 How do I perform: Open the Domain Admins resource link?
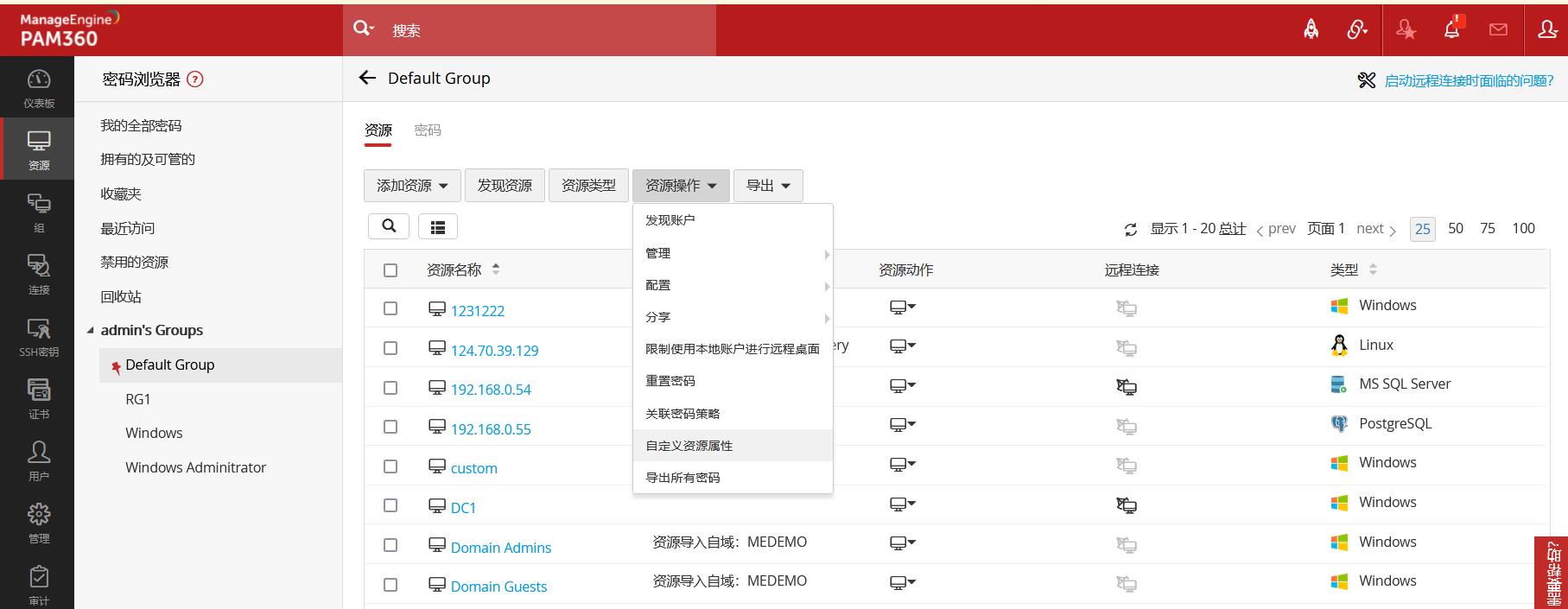(501, 548)
